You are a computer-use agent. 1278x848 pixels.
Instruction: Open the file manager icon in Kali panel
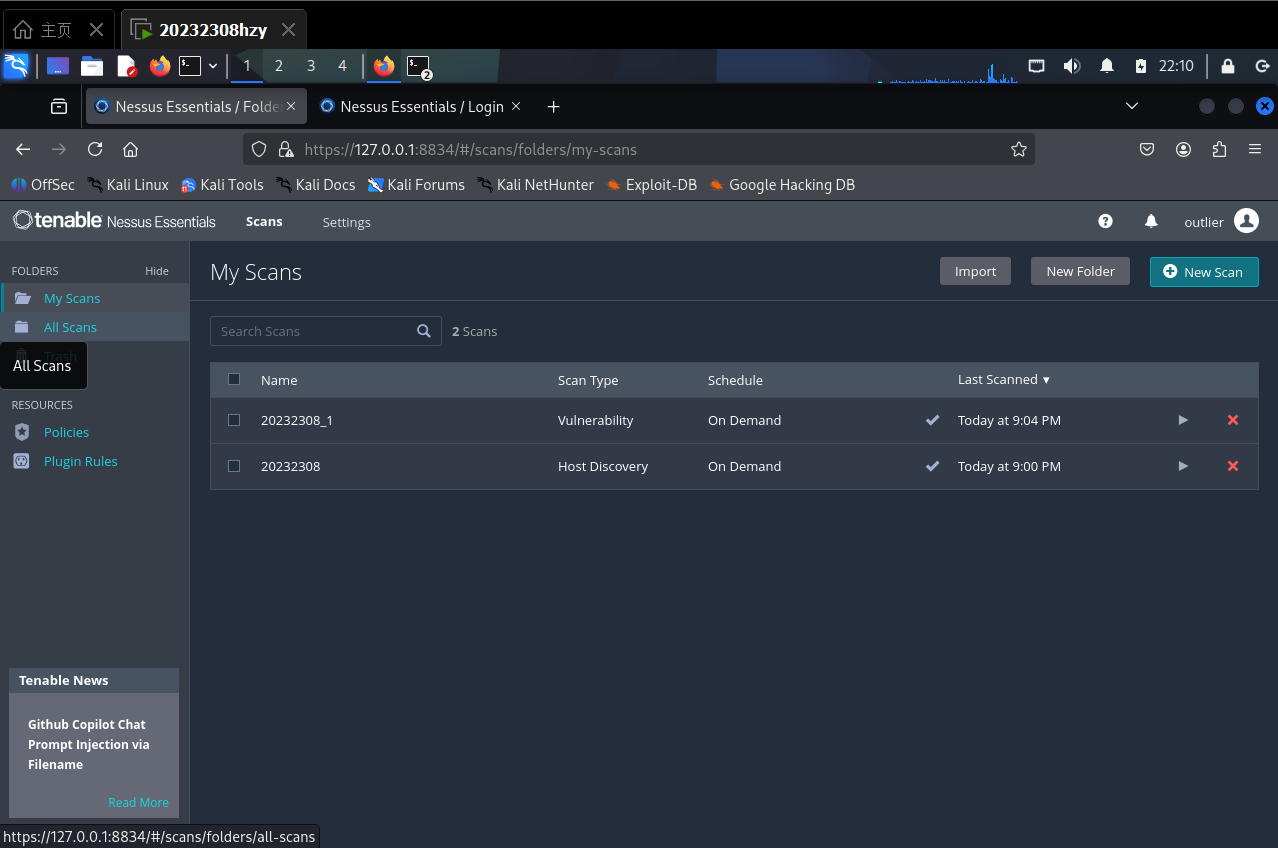[92, 66]
